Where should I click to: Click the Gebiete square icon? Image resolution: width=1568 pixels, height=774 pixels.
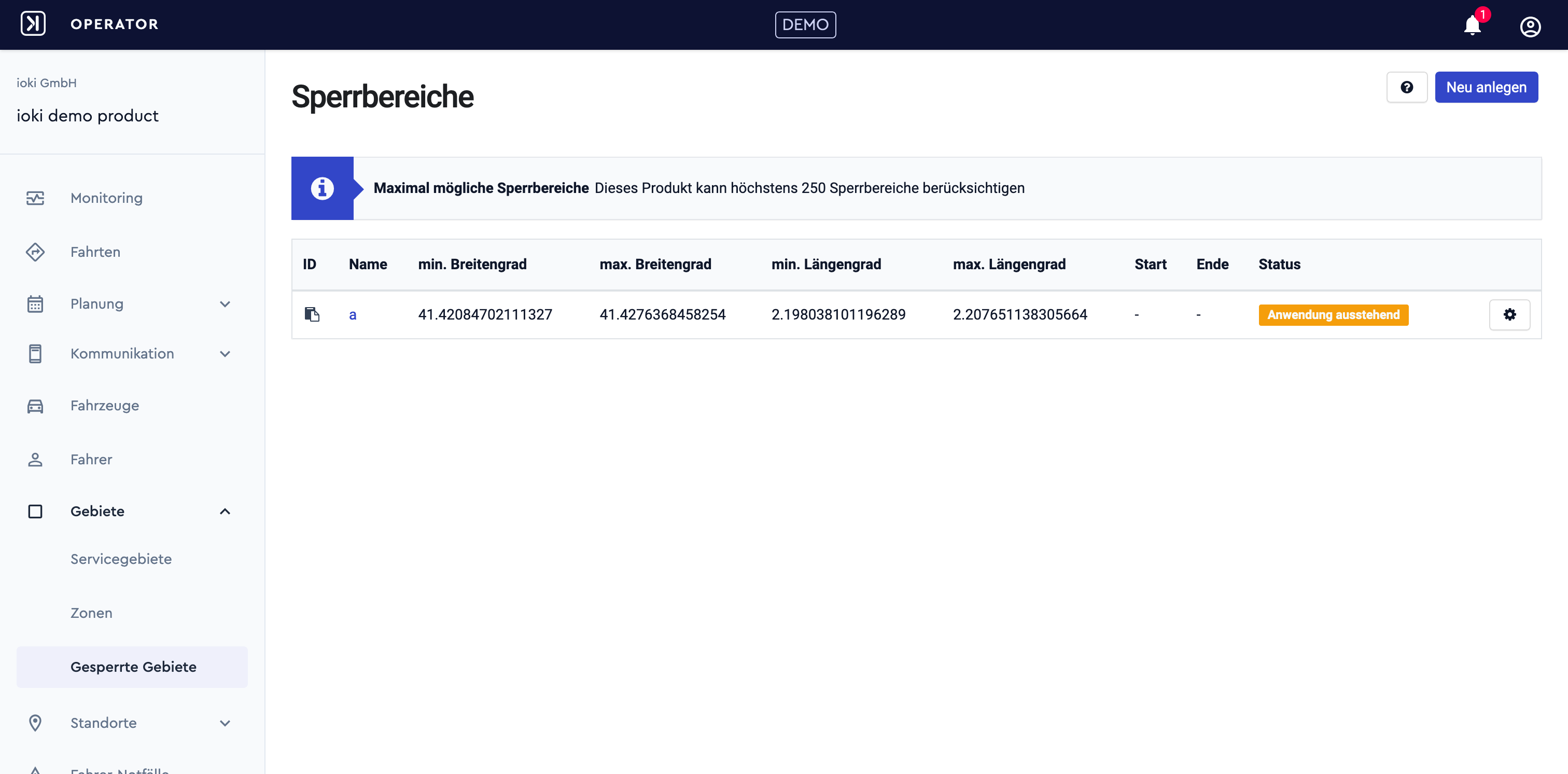35,511
